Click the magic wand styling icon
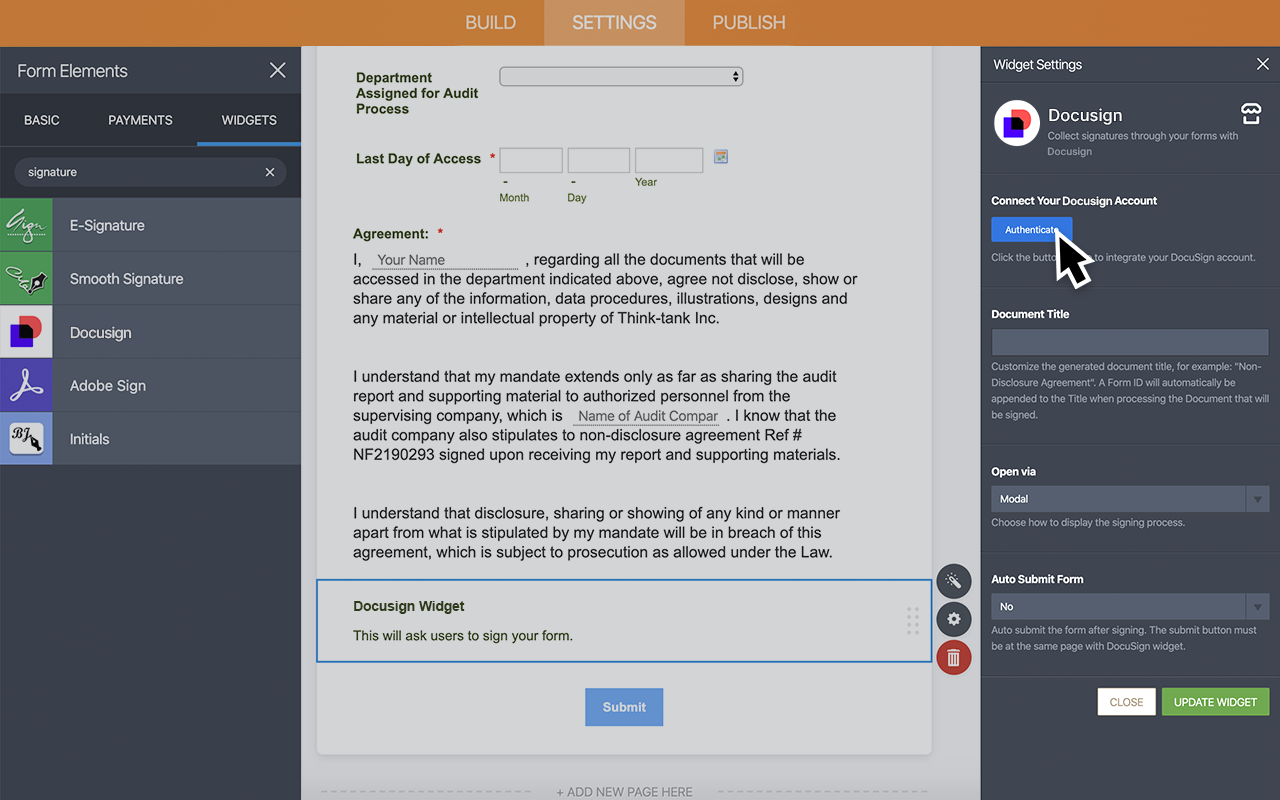1280x800 pixels. click(x=953, y=581)
